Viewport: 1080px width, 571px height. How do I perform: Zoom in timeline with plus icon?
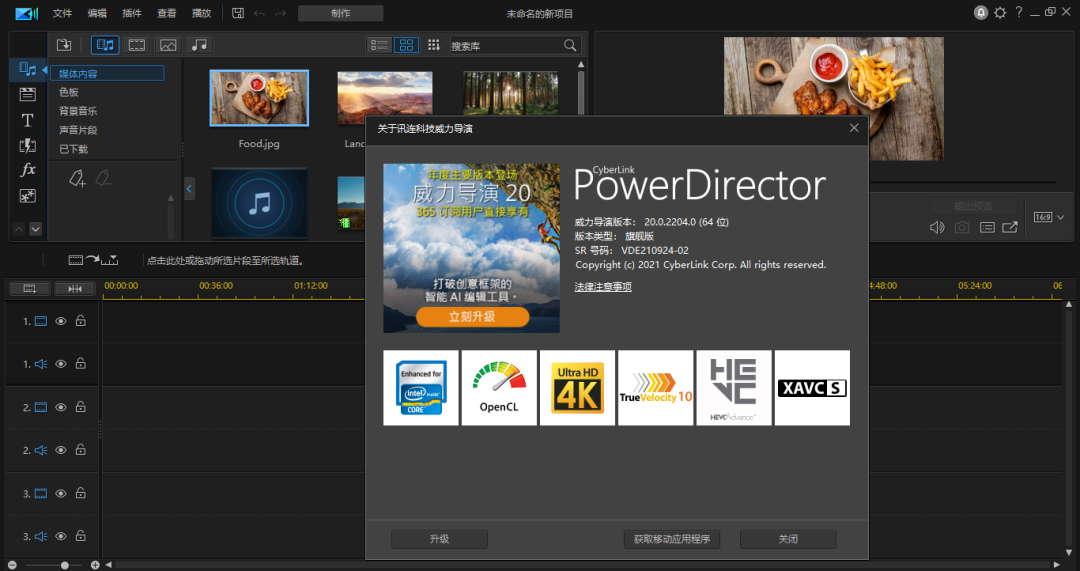95,565
